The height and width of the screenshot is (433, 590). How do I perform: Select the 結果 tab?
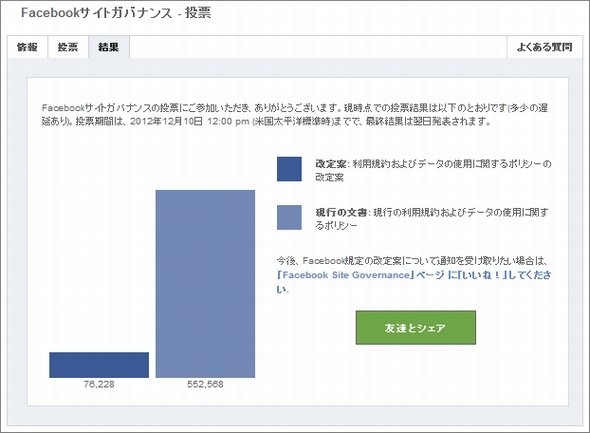(x=109, y=47)
